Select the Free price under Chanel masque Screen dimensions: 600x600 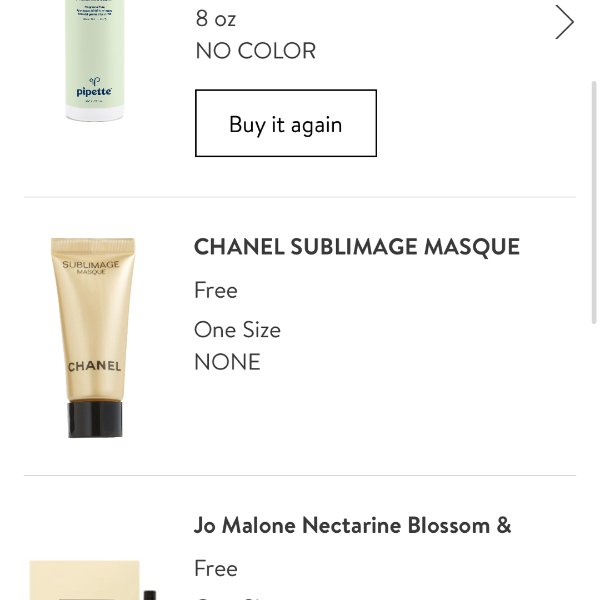[x=216, y=290]
